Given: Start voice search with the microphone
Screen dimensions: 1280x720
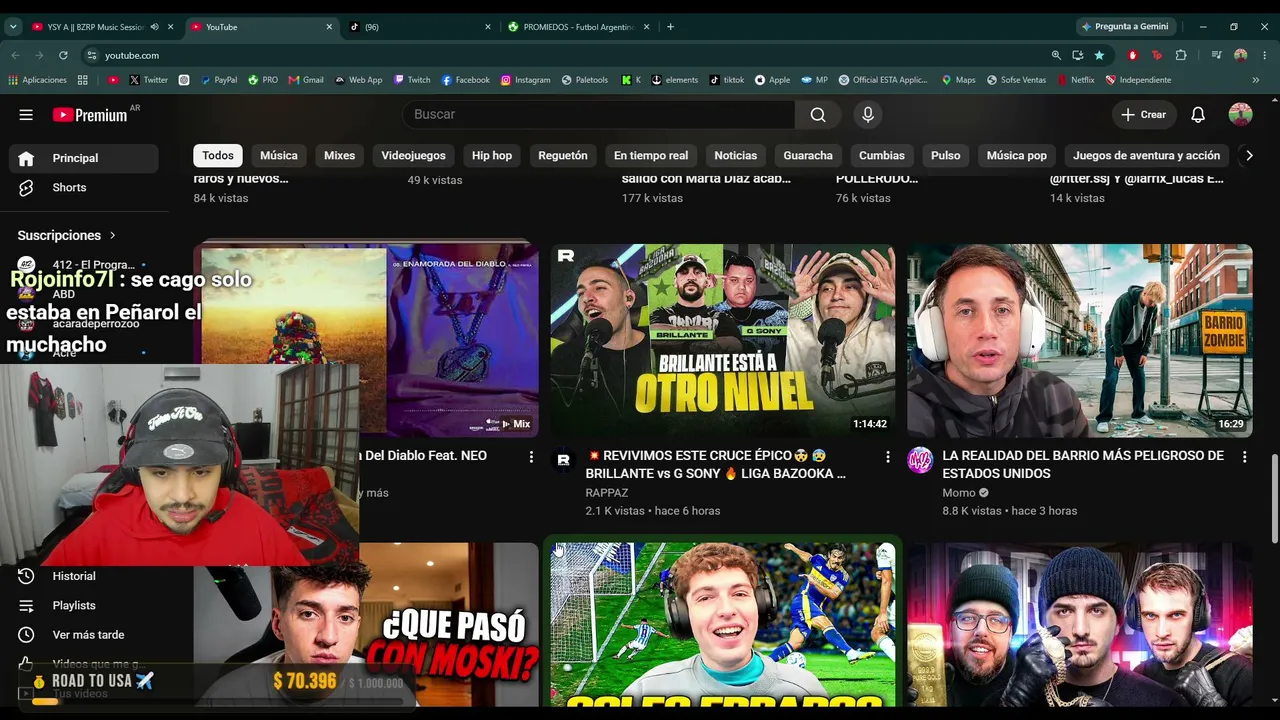Looking at the screenshot, I should 868,115.
